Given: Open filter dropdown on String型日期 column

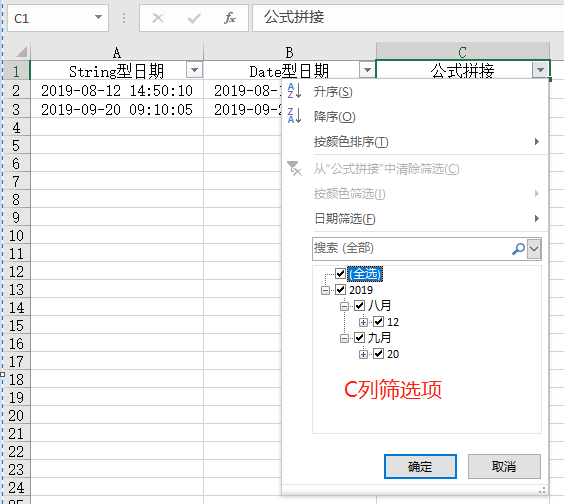Looking at the screenshot, I should [194, 69].
